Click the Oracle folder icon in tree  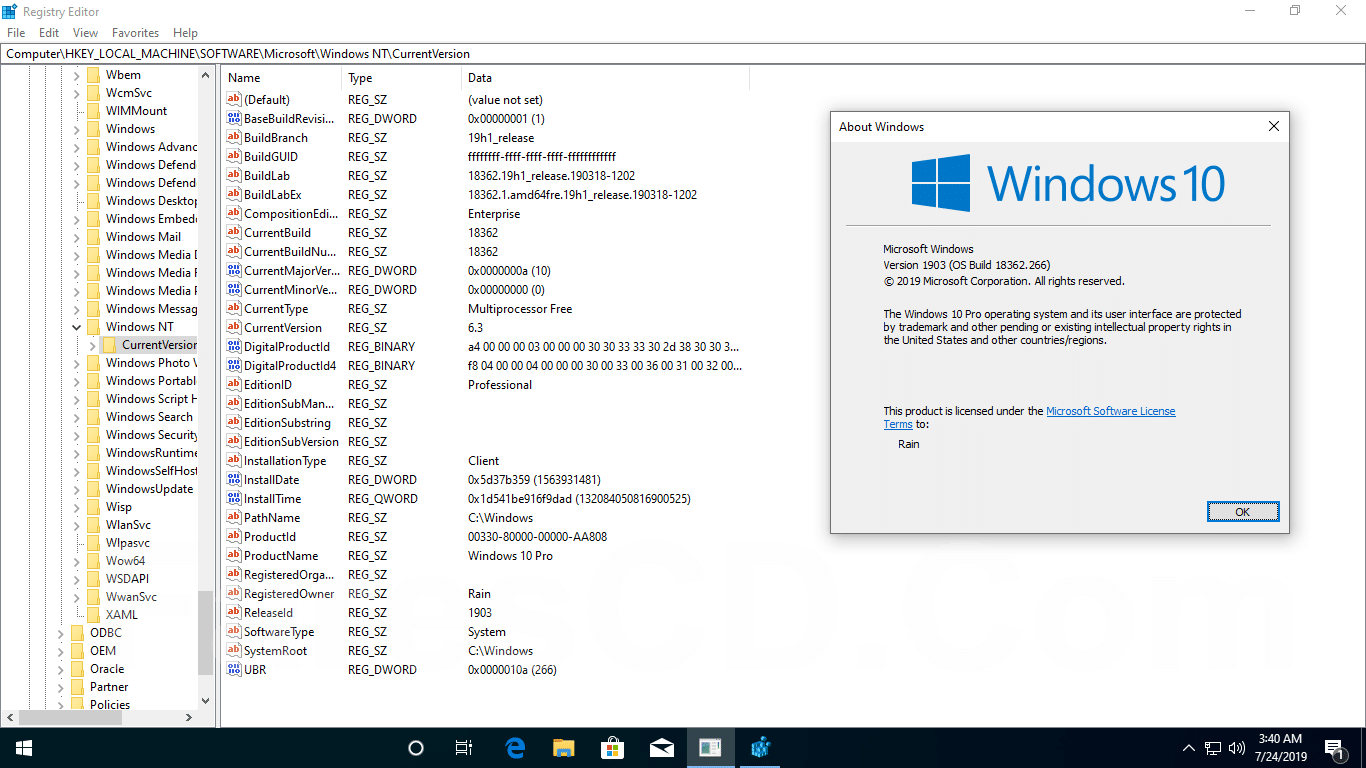[78, 669]
